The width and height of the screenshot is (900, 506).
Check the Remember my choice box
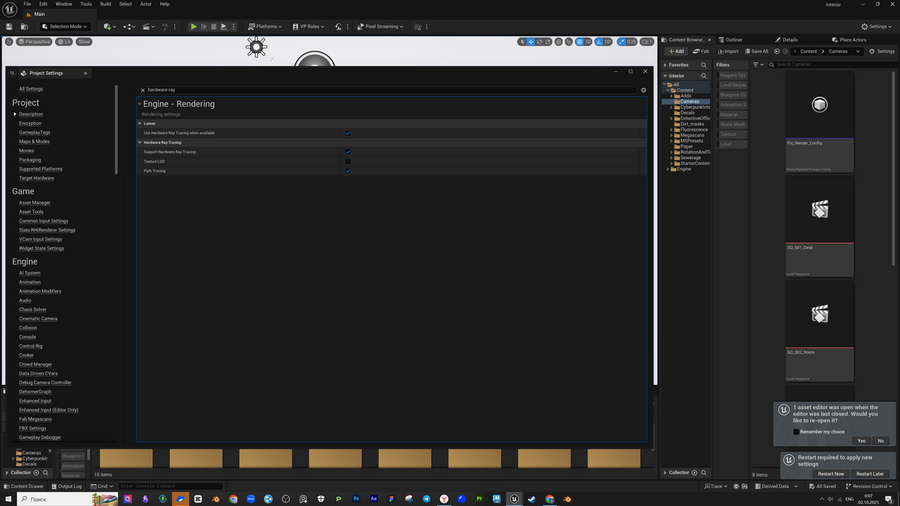pyautogui.click(x=797, y=432)
